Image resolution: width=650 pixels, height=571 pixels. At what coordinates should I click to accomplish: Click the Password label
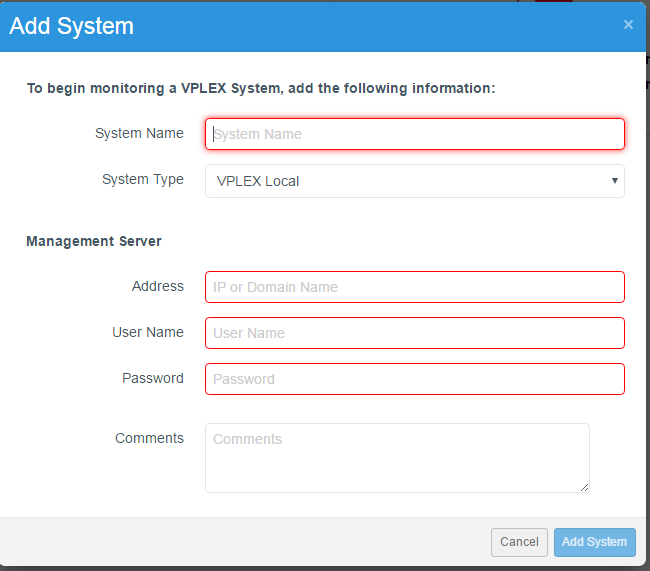[153, 378]
